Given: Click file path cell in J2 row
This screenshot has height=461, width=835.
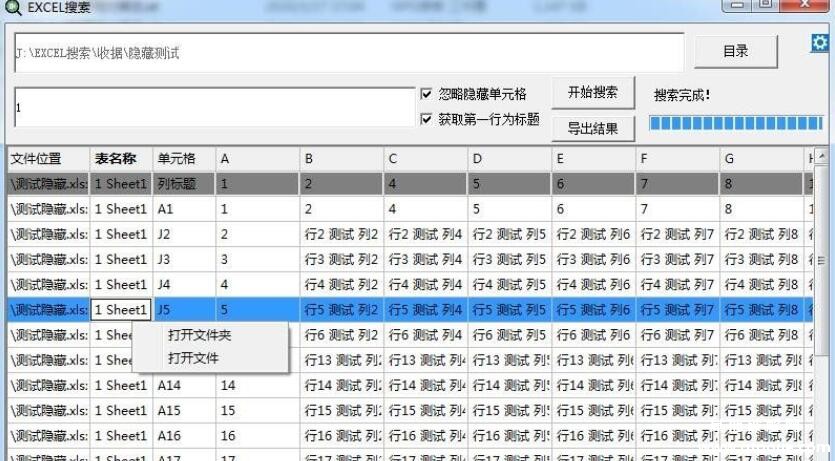Looking at the screenshot, I should (48, 234).
